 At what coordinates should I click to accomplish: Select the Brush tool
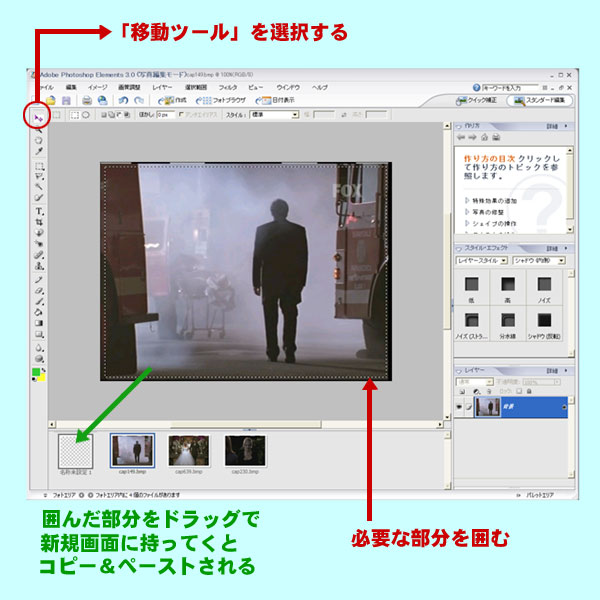[x=39, y=302]
